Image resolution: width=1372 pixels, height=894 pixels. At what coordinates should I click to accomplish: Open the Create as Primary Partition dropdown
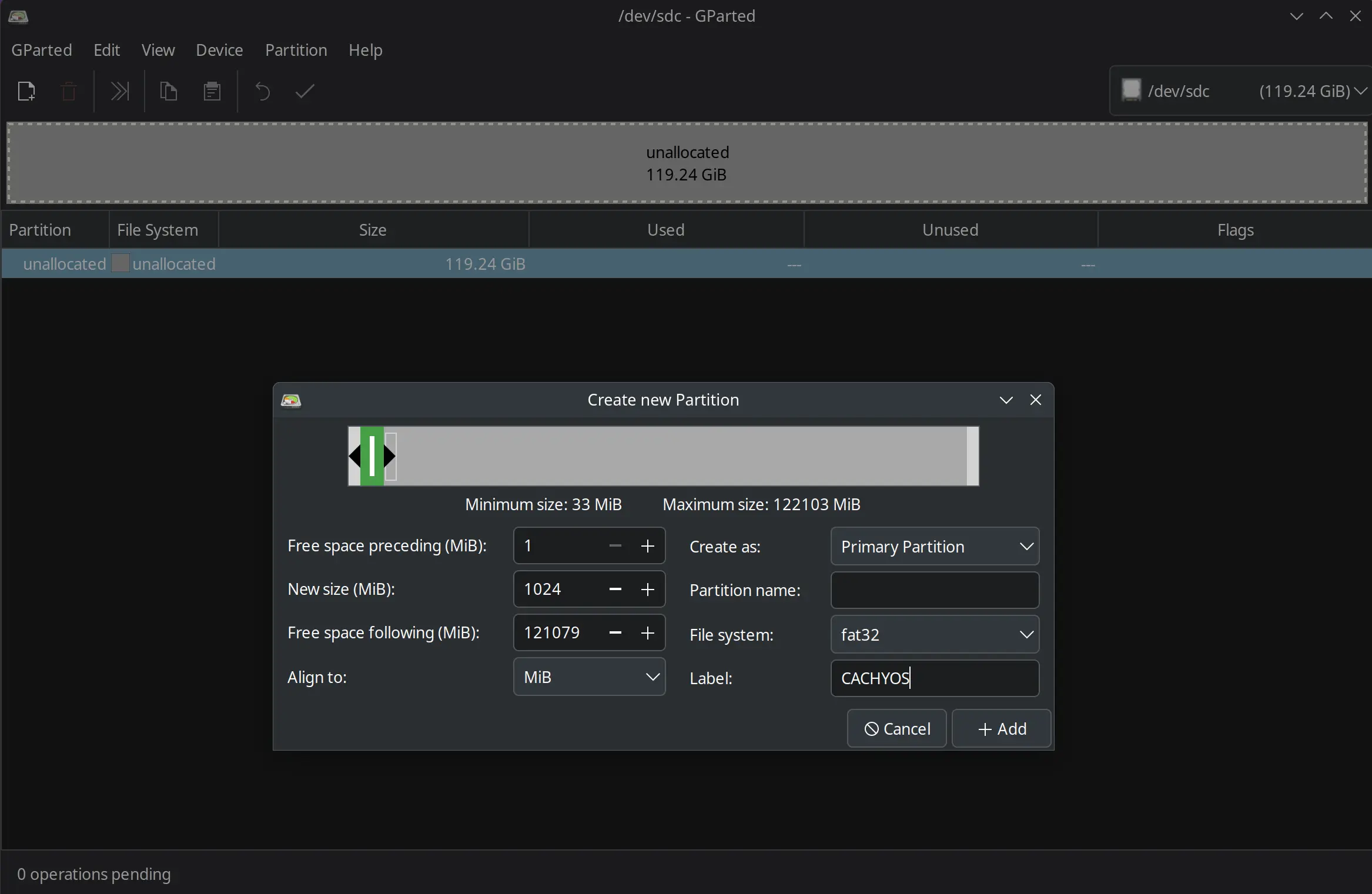point(935,547)
